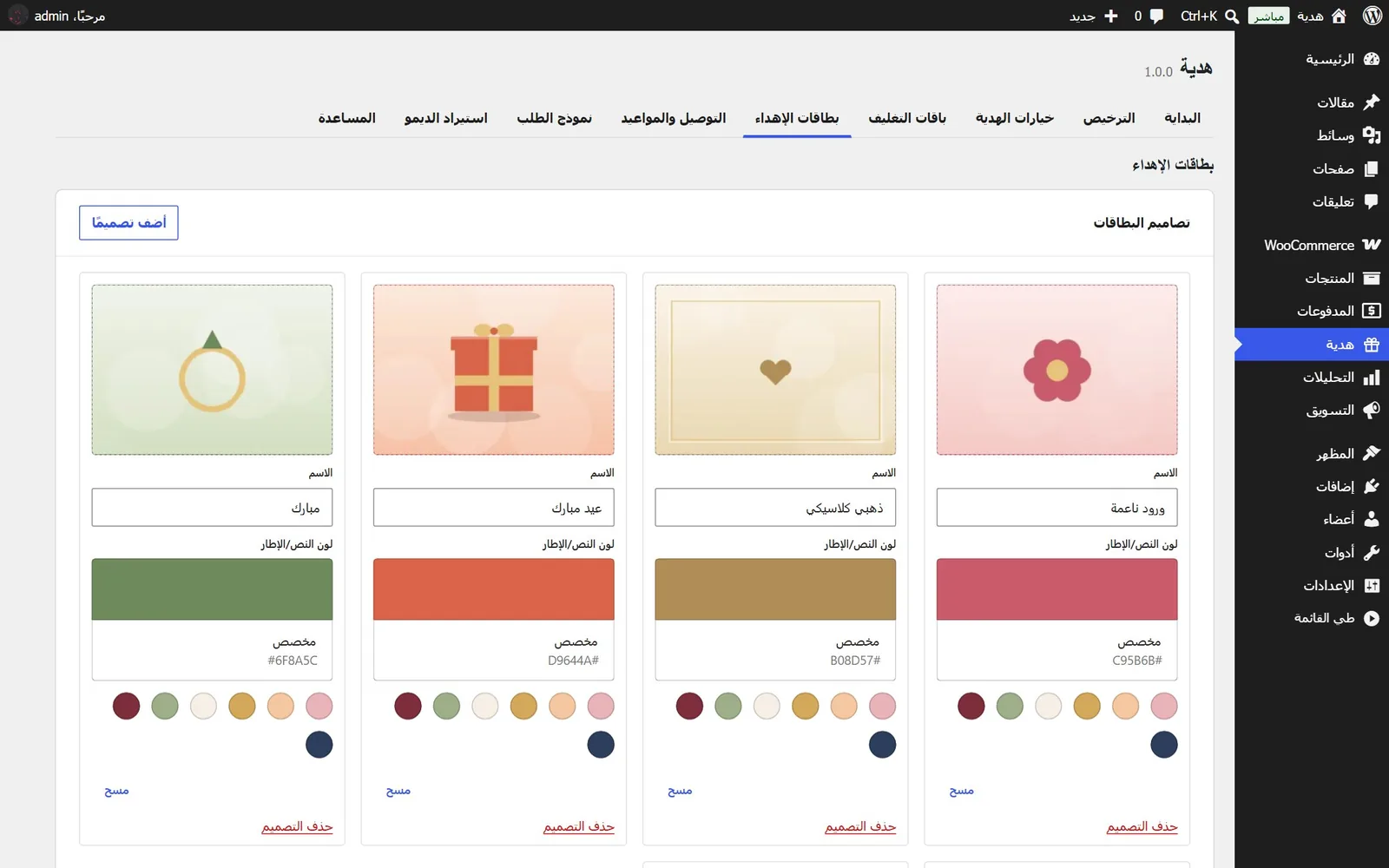Screen dimensions: 1389x868
Task: Click the مباشر live badge in admin bar
Action: tap(1268, 16)
